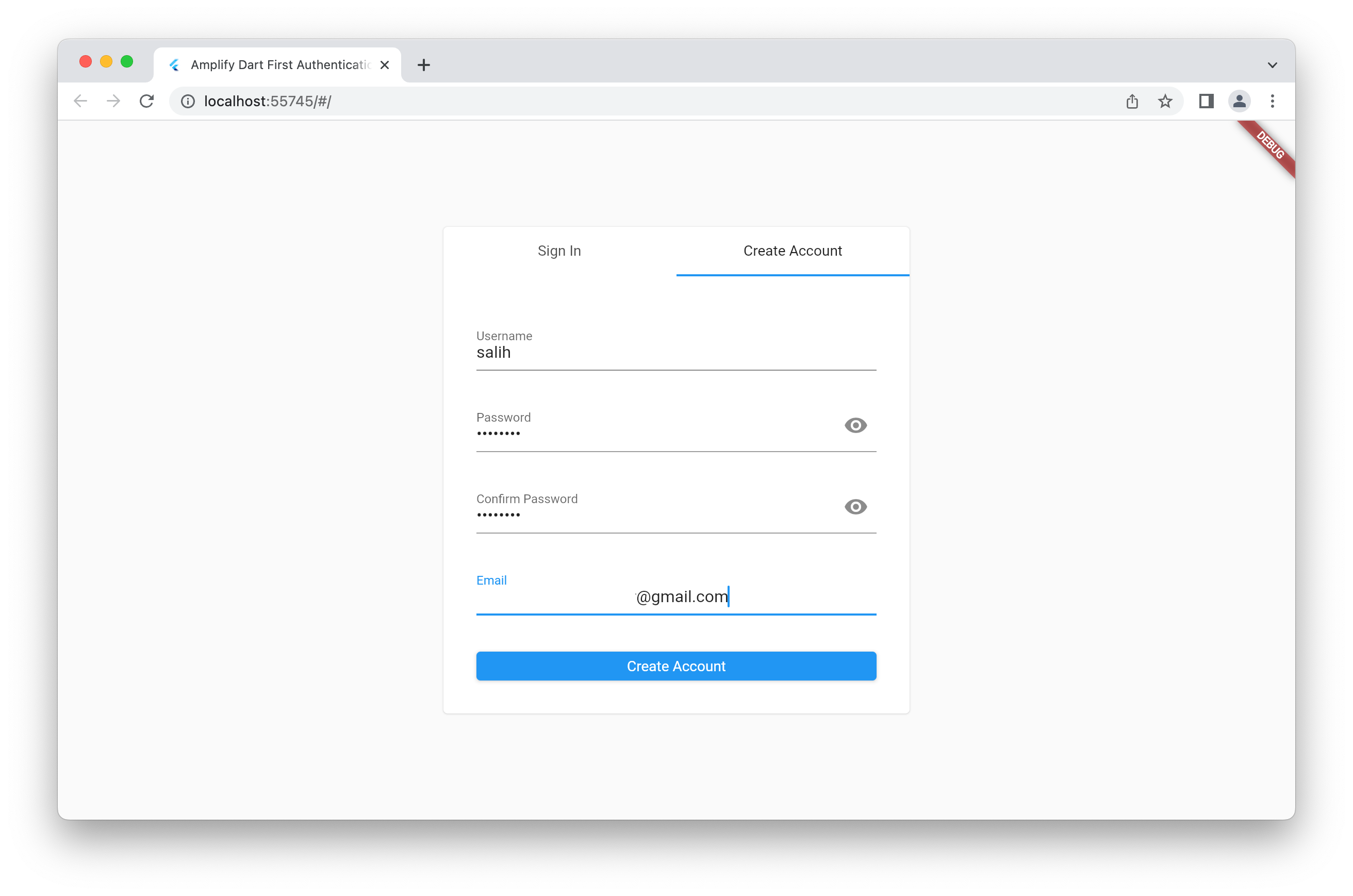1353x896 pixels.
Task: Click the Email input field
Action: tap(676, 596)
